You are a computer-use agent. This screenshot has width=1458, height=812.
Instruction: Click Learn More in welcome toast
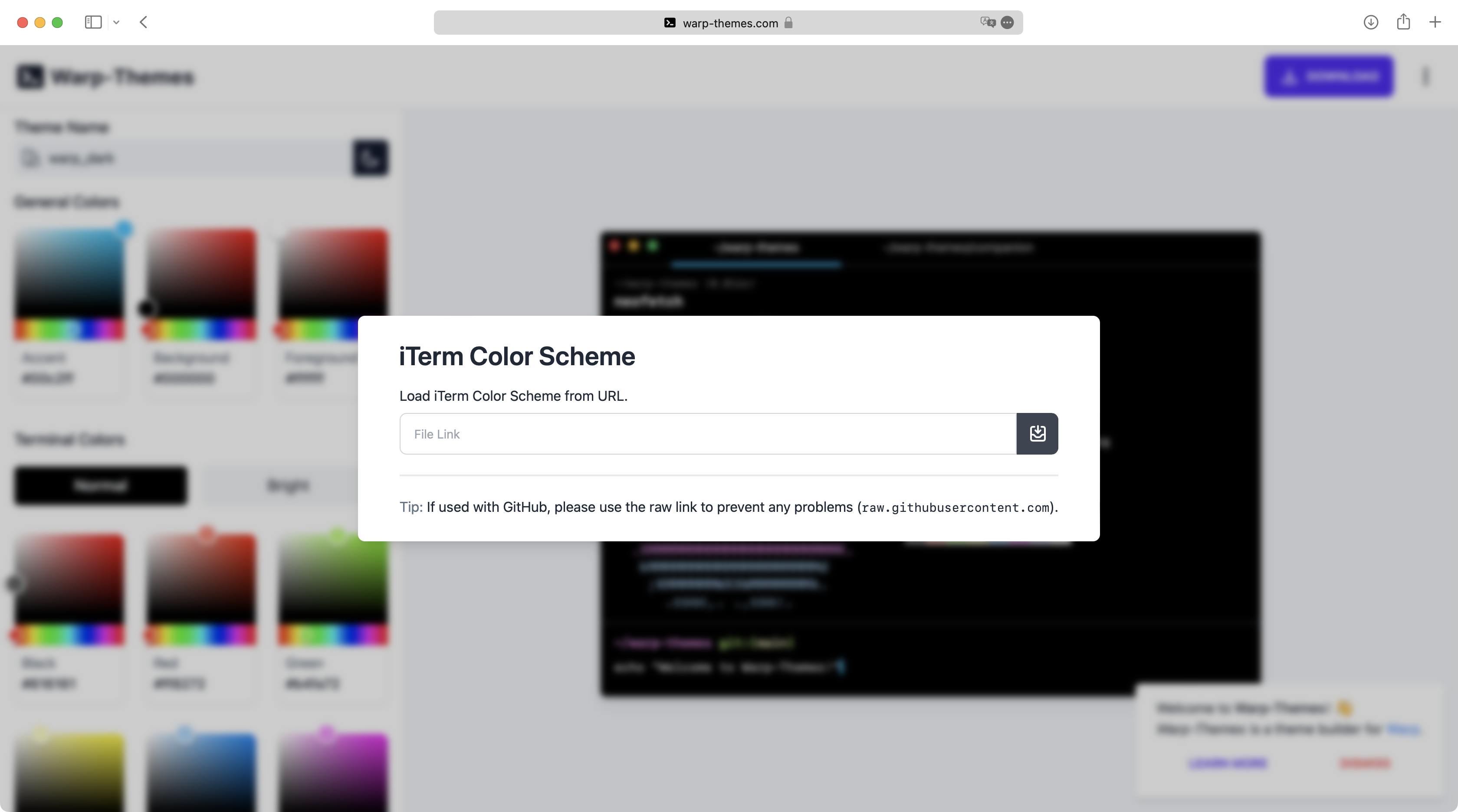coord(1227,763)
